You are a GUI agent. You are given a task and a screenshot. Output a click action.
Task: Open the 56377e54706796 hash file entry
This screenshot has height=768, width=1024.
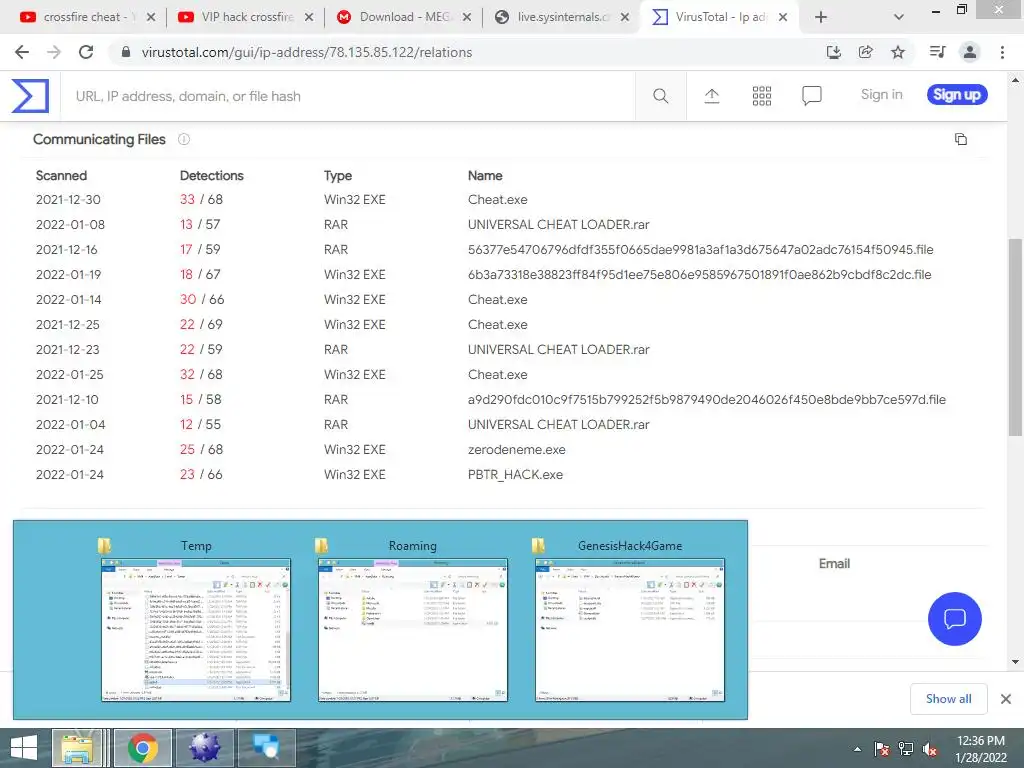pos(700,249)
